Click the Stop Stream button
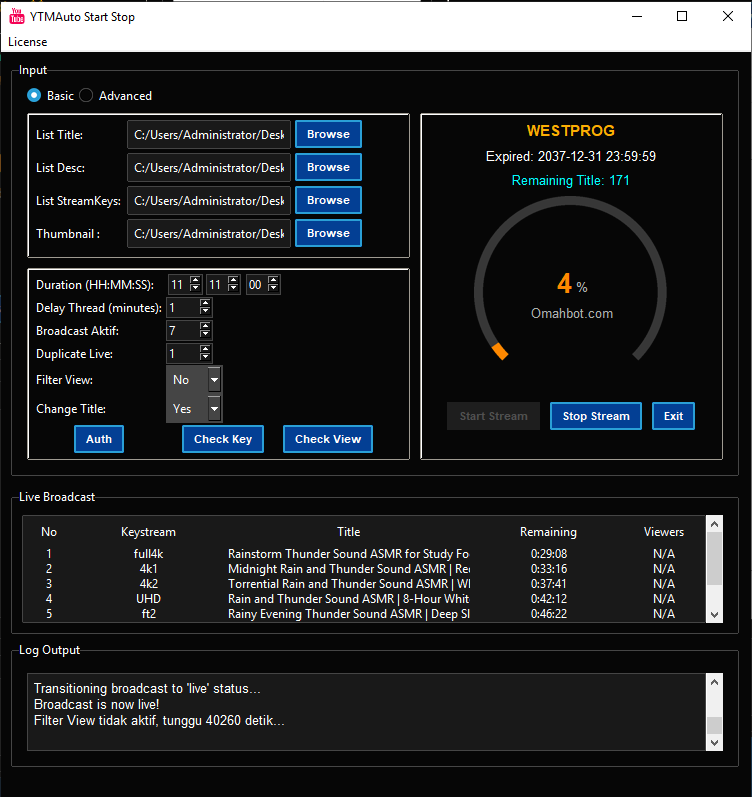The image size is (752, 797). (596, 416)
